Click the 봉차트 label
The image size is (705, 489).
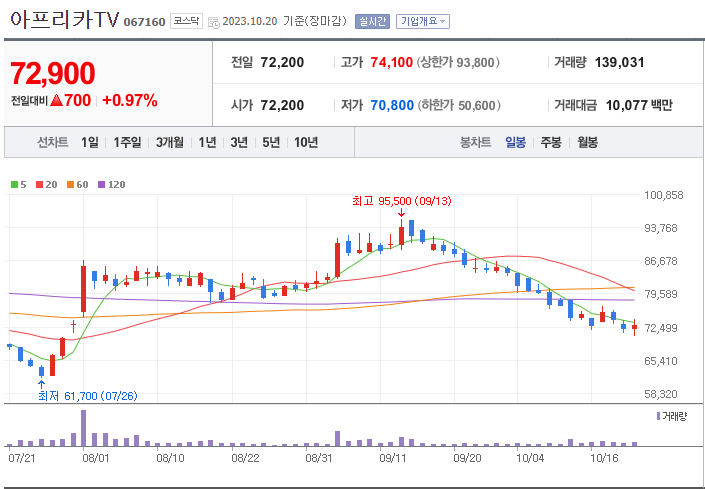(475, 142)
